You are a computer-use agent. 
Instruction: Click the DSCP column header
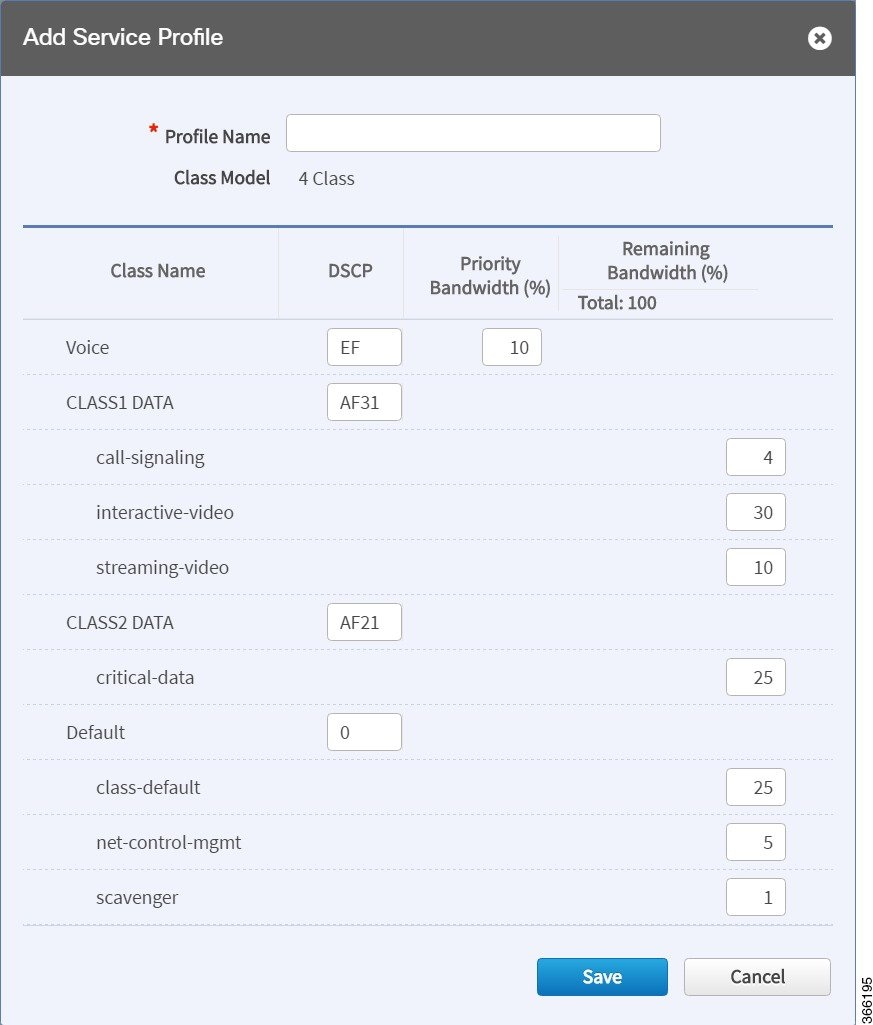(350, 271)
